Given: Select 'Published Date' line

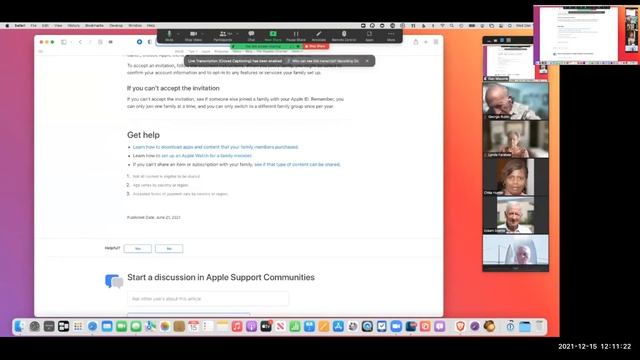Looking at the screenshot, I should point(153,218).
